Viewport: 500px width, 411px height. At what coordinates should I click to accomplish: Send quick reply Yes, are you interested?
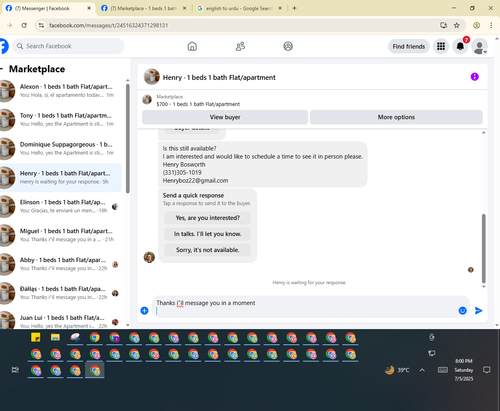click(x=208, y=218)
